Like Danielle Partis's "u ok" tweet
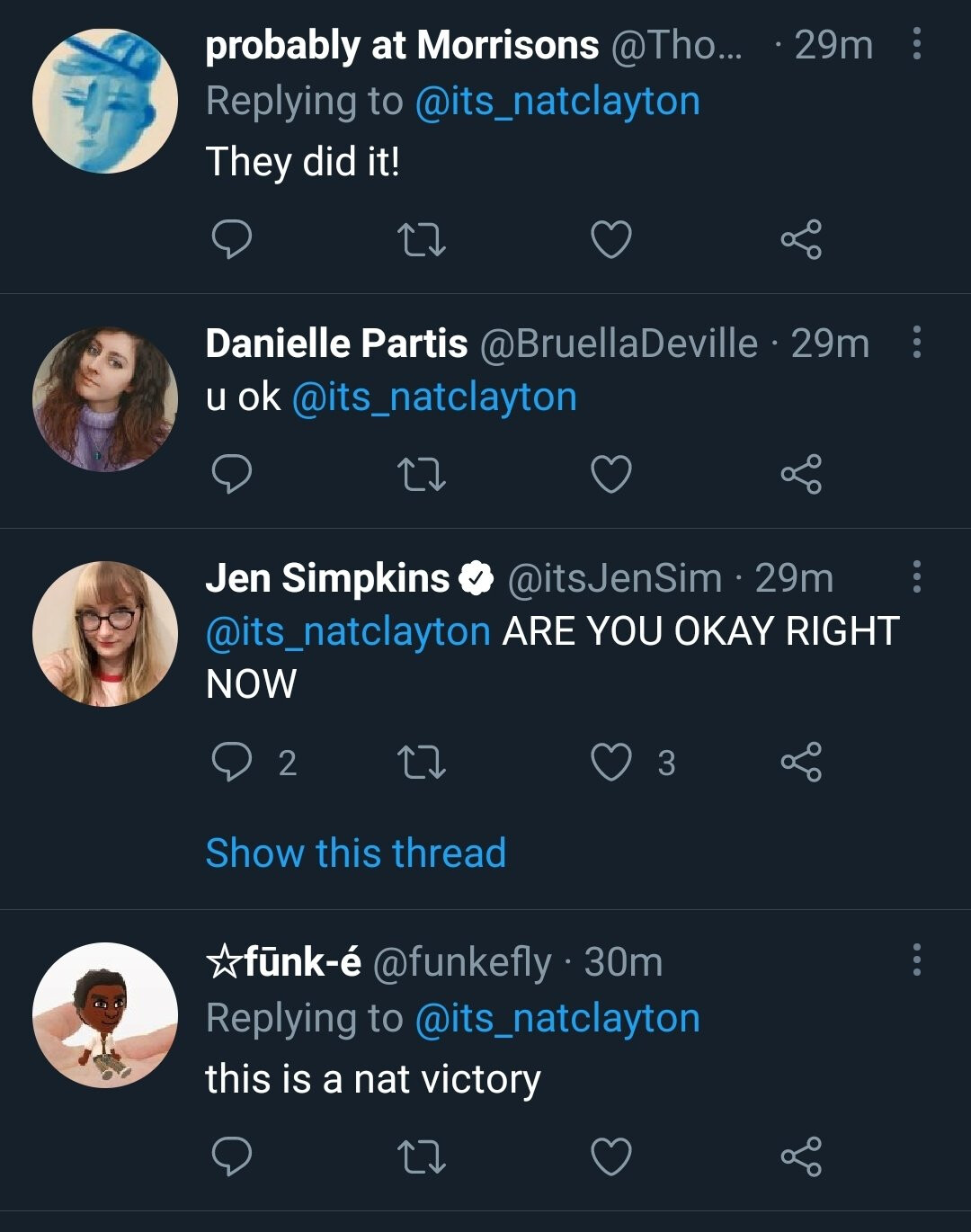Screen dimensions: 971x1232 click(x=611, y=474)
